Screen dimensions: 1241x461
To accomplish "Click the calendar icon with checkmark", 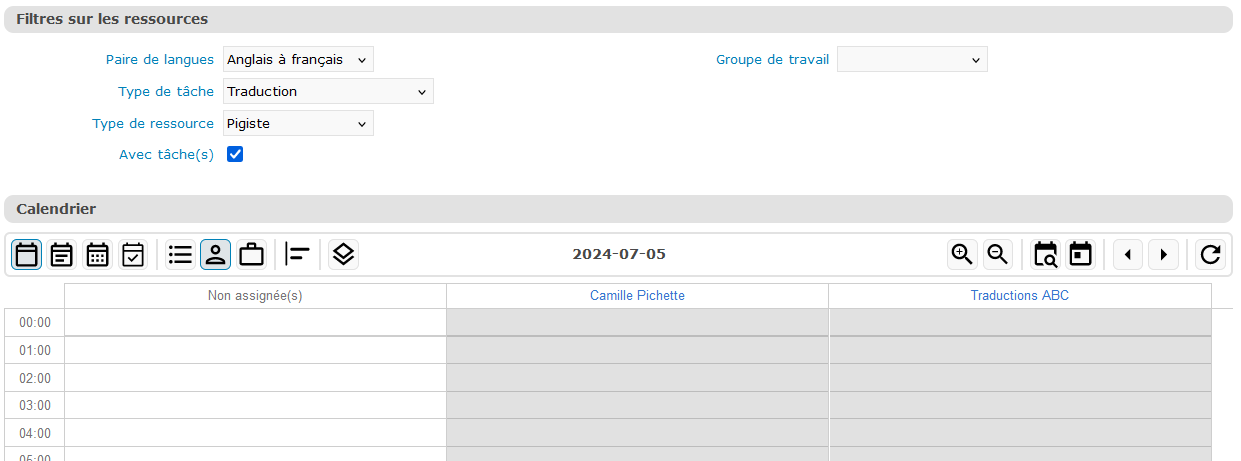I will click(x=133, y=255).
